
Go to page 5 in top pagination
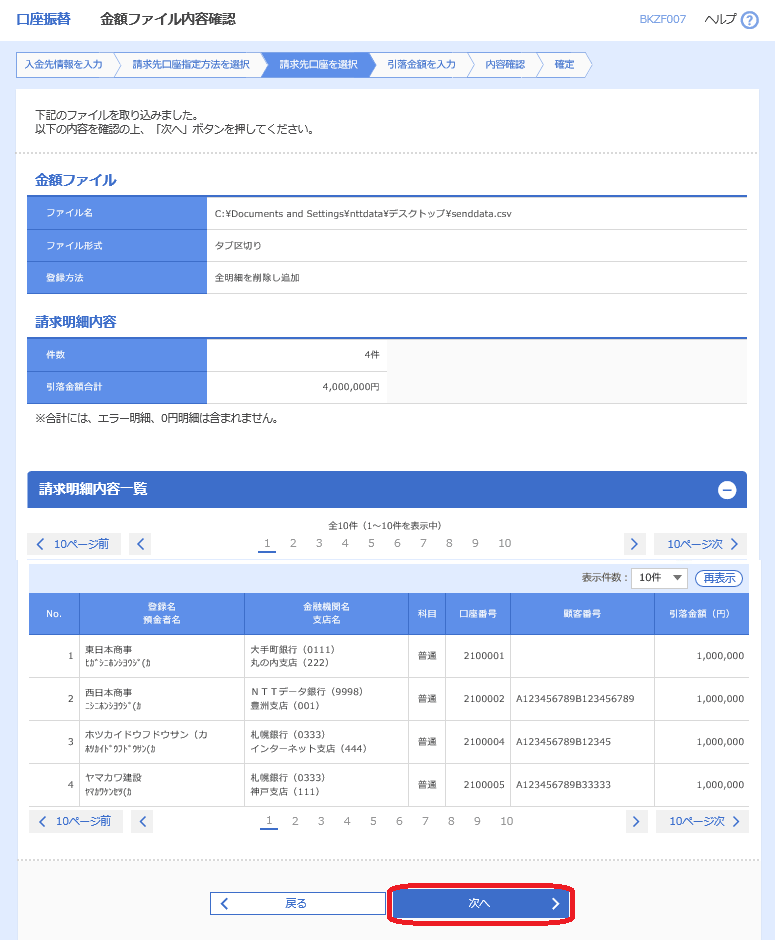(371, 543)
